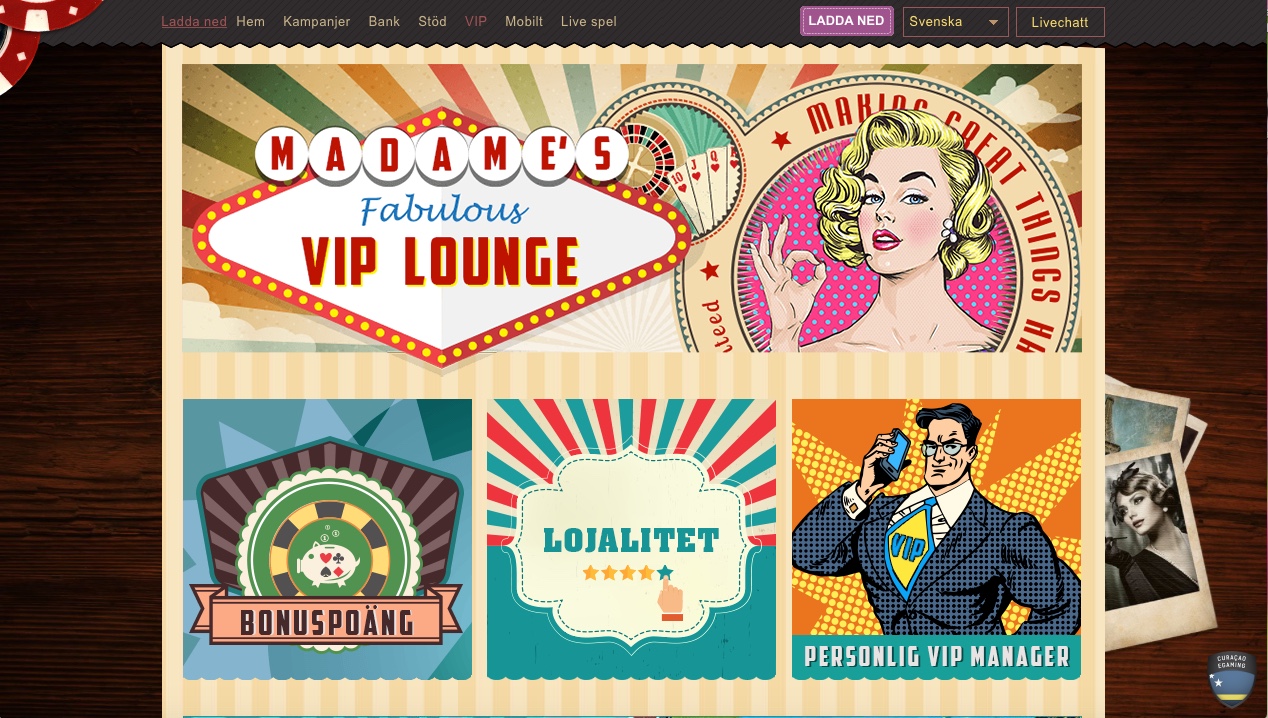The image size is (1268, 718).
Task: Select the VIP menu item
Action: tap(476, 21)
